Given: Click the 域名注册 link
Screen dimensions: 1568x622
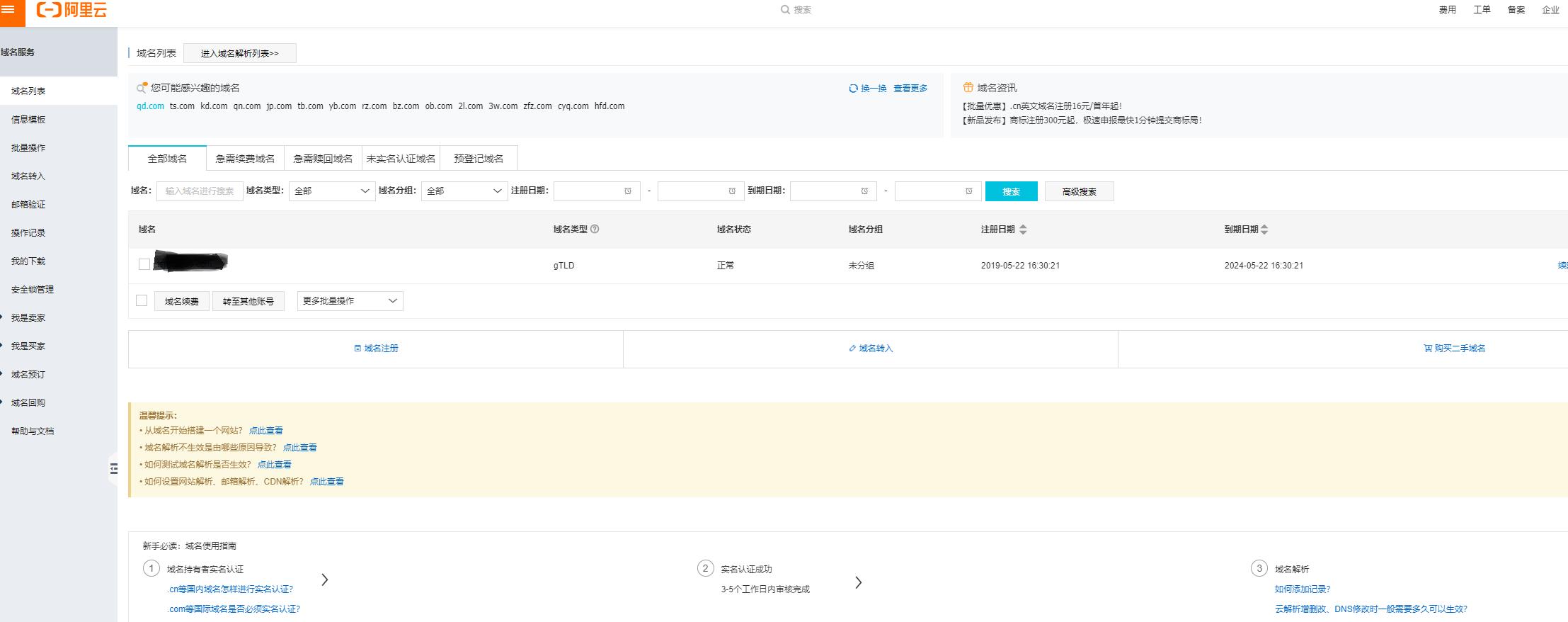Looking at the screenshot, I should (x=376, y=349).
